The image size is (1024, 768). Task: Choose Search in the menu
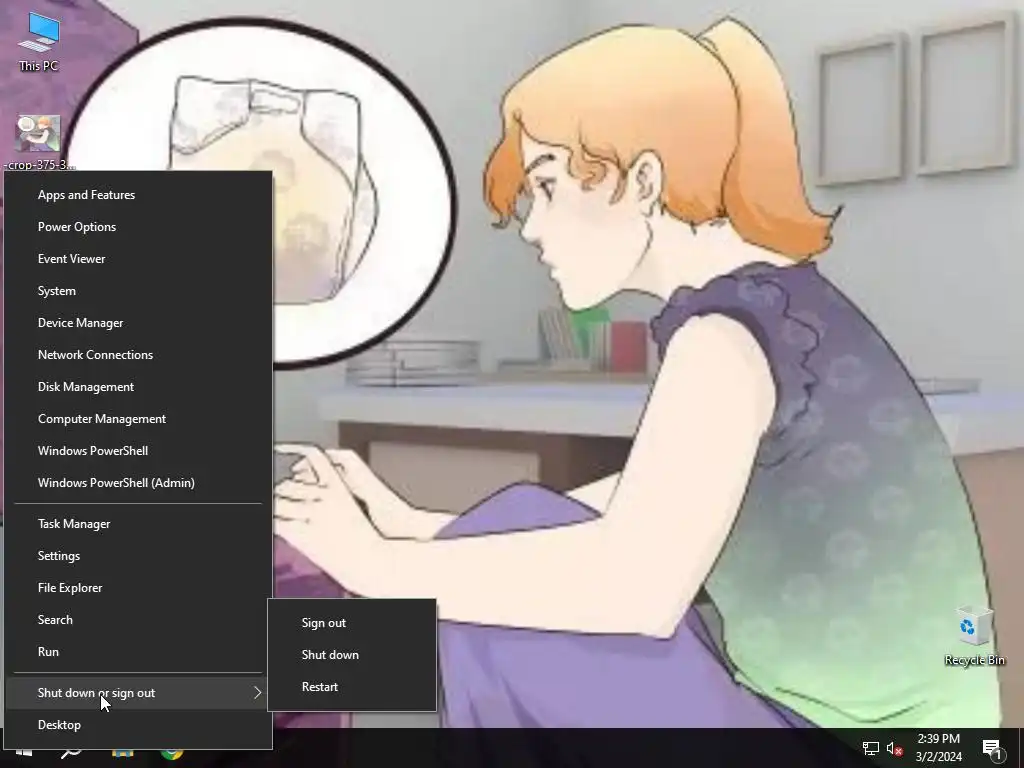[x=138, y=620]
